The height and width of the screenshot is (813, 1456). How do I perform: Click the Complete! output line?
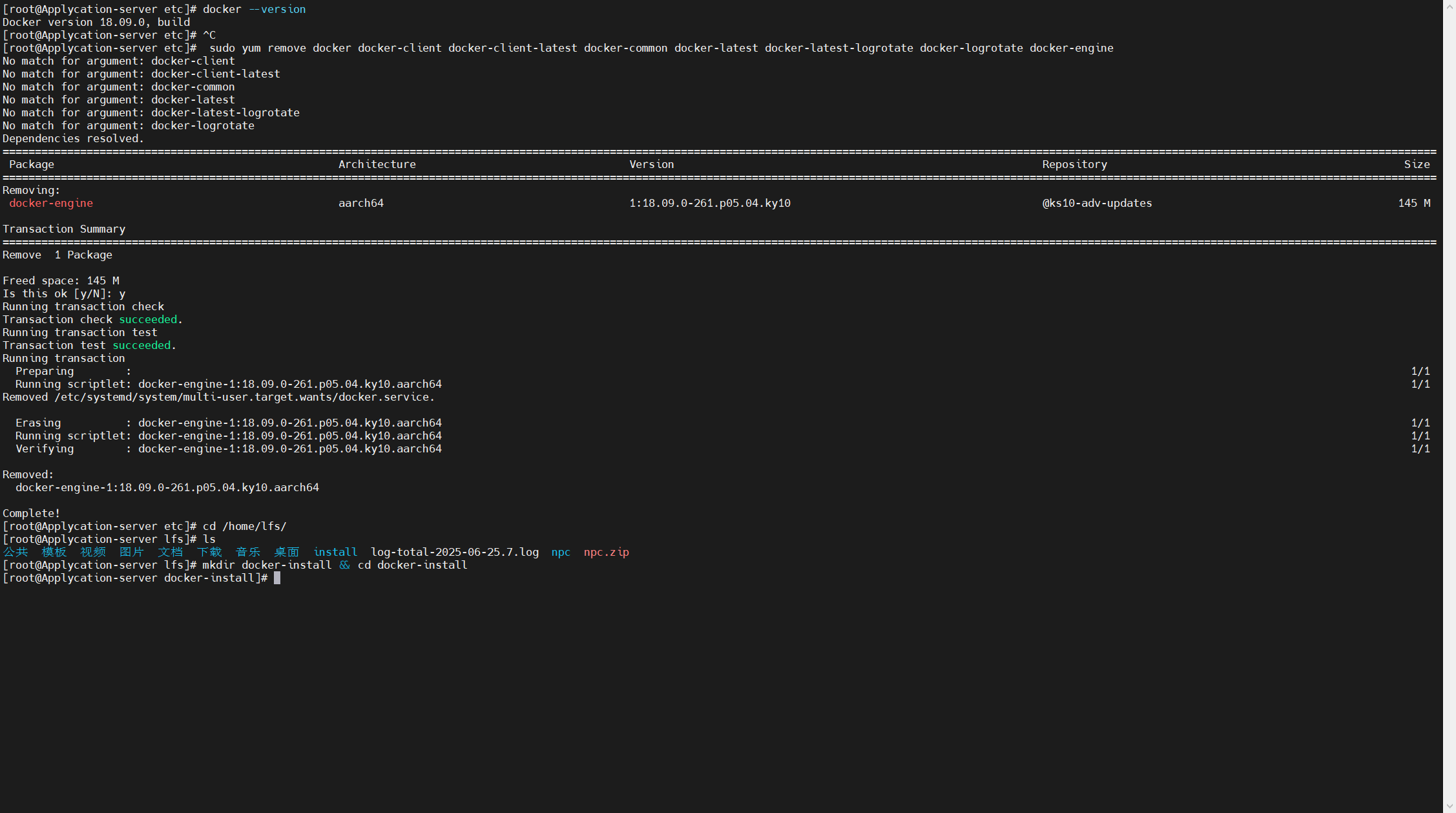(x=31, y=513)
